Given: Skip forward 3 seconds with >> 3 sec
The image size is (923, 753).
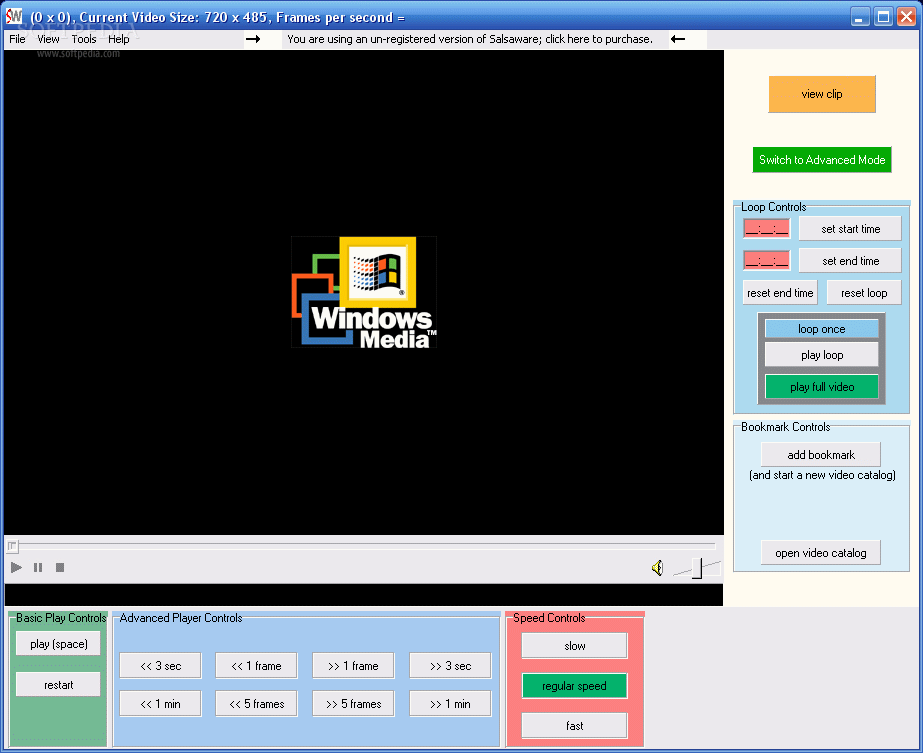Looking at the screenshot, I should pyautogui.click(x=450, y=666).
